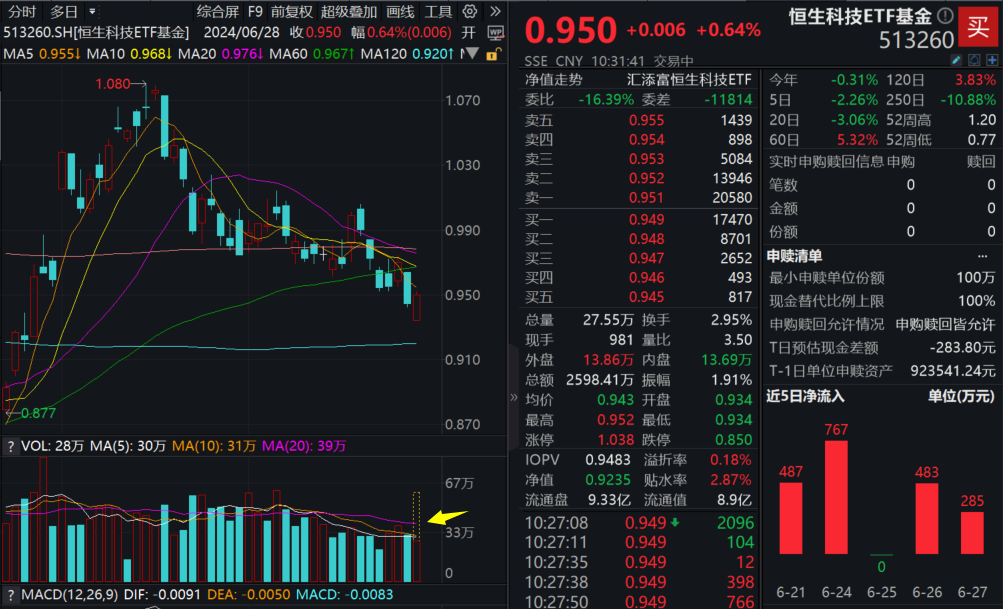Screen dimensions: 1003x609
Task: Expand the MA indicator list triangle
Action: [x=472, y=54]
